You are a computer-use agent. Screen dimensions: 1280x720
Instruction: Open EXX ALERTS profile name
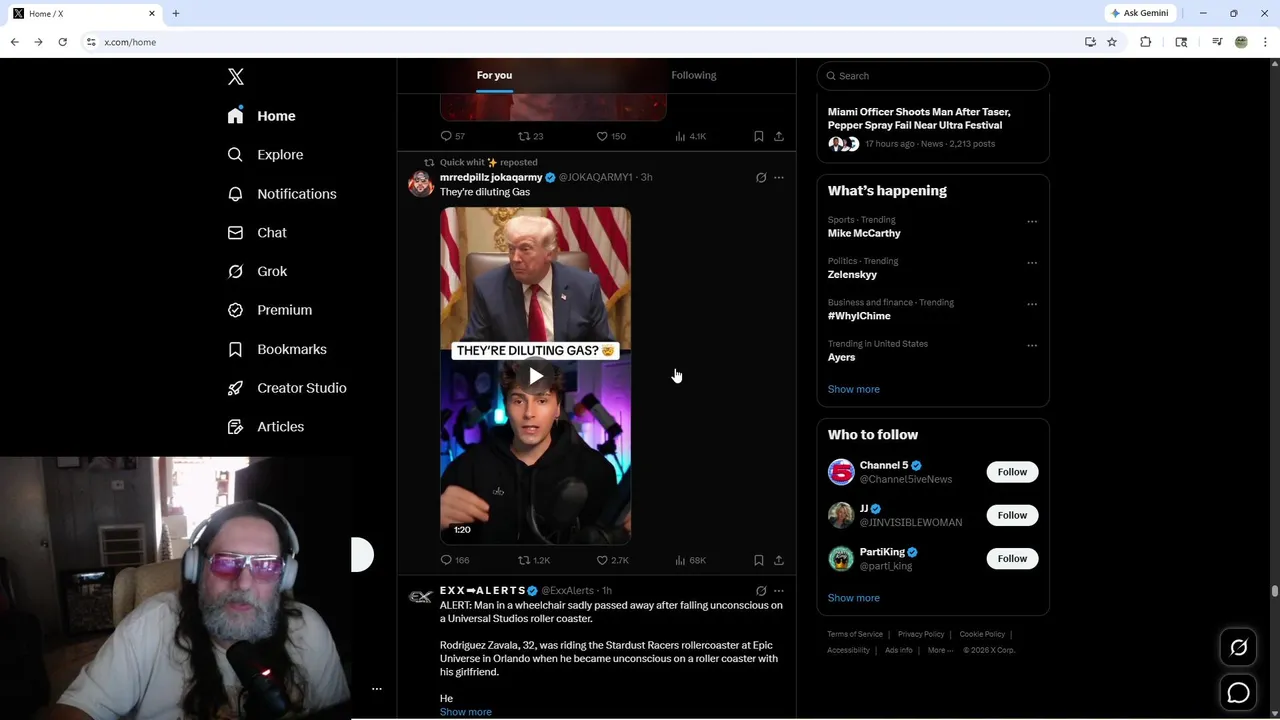(483, 591)
